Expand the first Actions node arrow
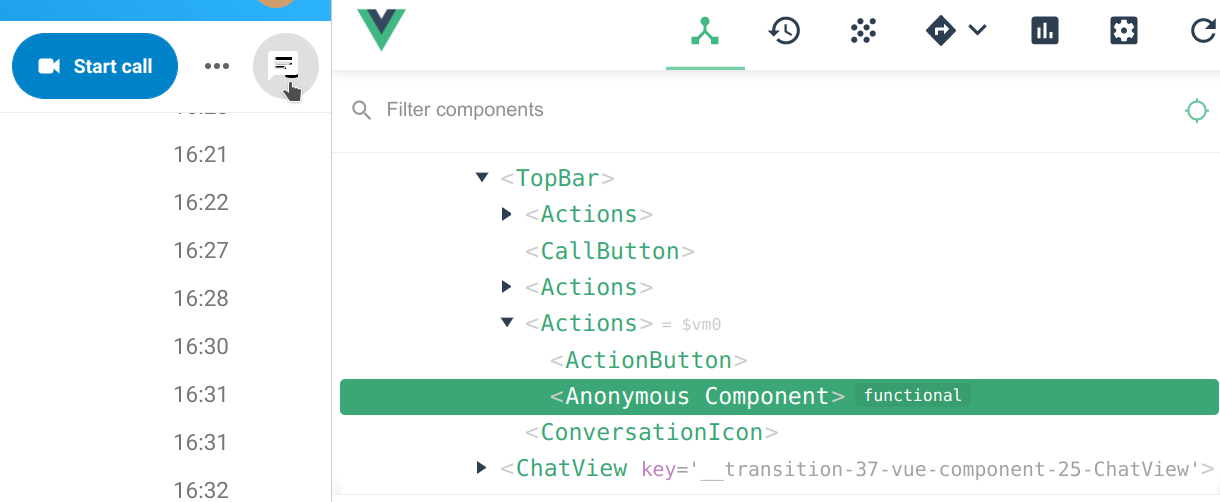The height and width of the screenshot is (502, 1220). click(x=507, y=214)
